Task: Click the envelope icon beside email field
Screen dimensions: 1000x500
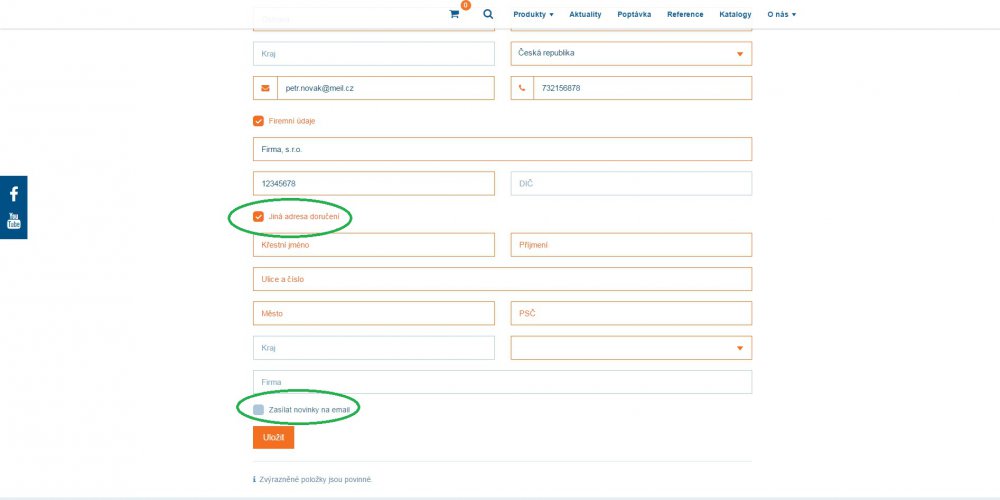Action: [265, 88]
